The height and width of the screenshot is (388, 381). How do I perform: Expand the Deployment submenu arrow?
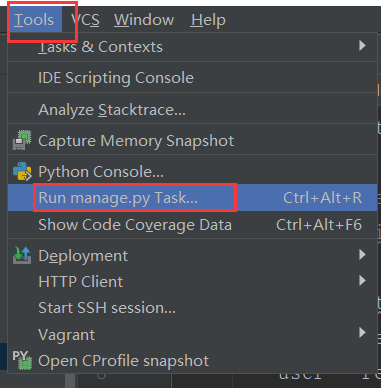362,255
